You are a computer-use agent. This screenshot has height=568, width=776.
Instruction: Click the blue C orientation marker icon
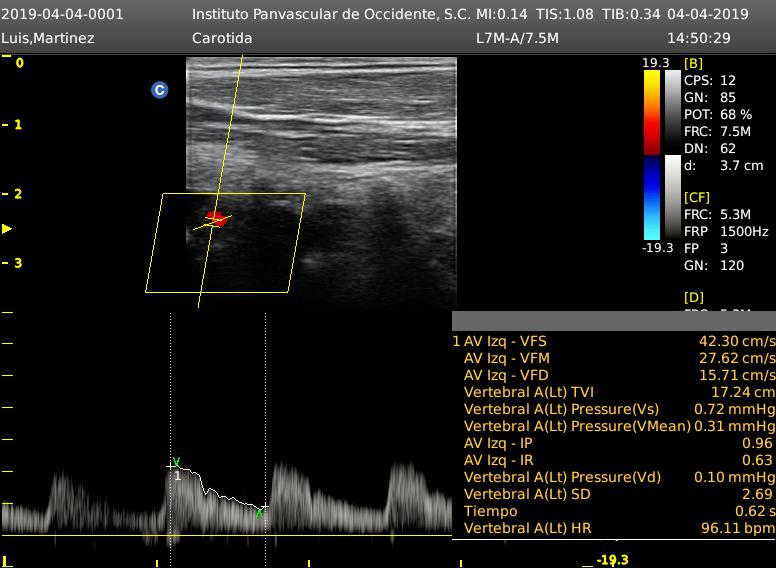point(159,90)
